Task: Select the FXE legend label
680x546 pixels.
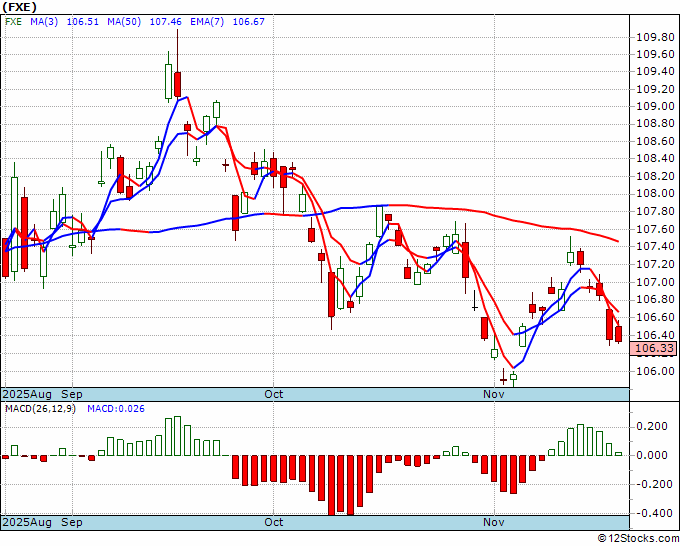Action: 13,22
